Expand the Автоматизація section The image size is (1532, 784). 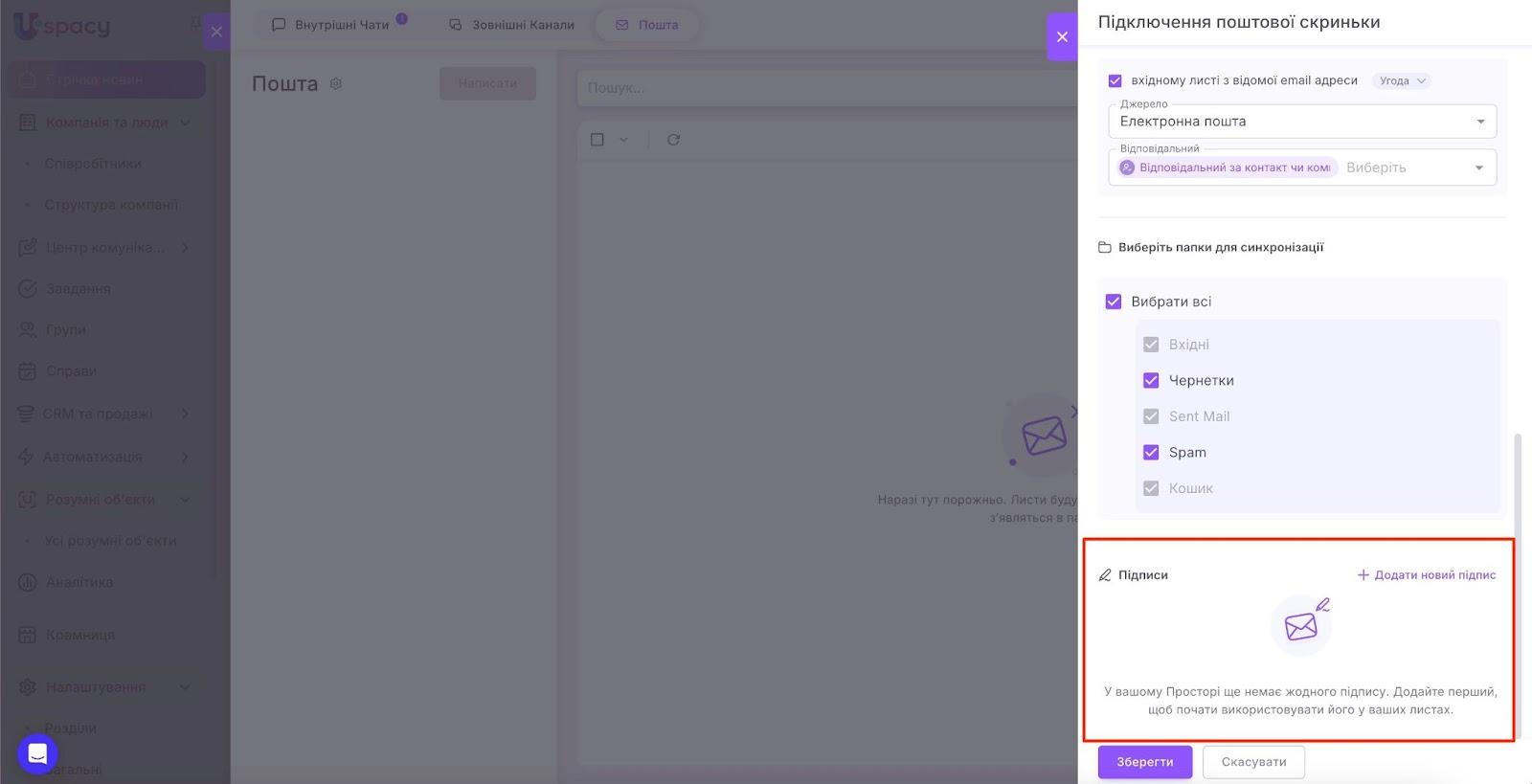pyautogui.click(x=185, y=457)
